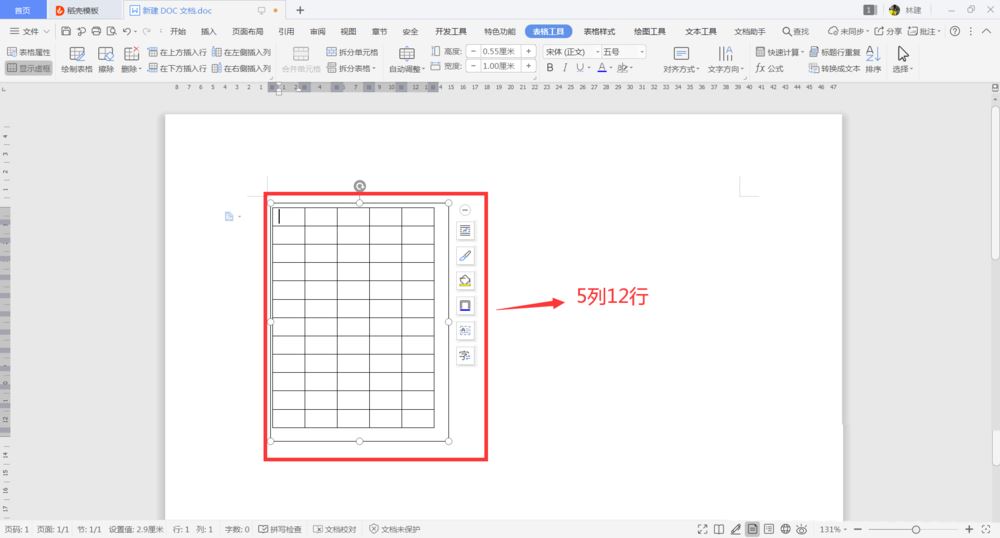The height and width of the screenshot is (538, 1000).
Task: Click the shading fill bucket icon beside table
Action: (x=465, y=280)
